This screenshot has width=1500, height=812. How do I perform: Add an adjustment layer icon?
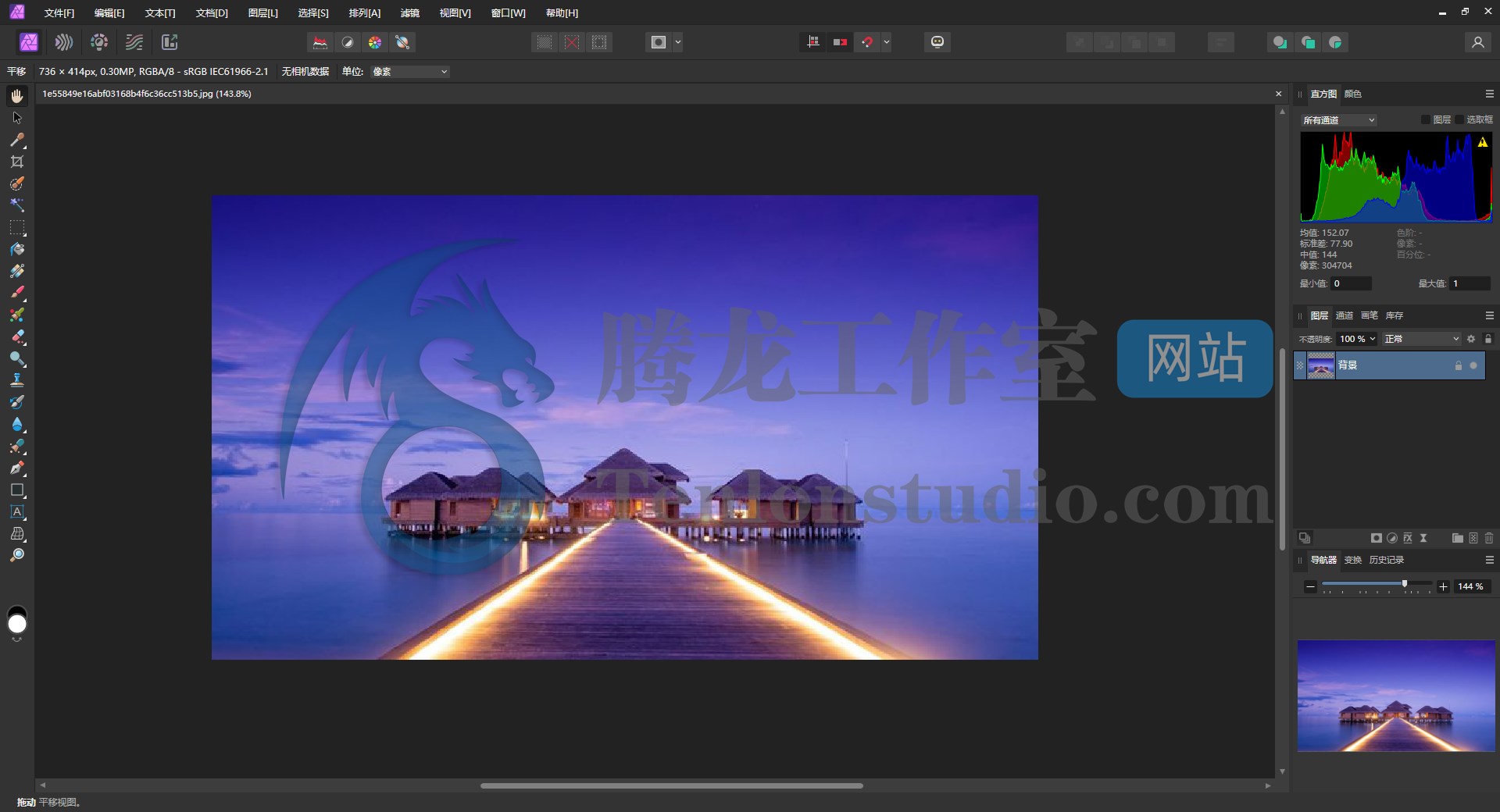[x=1392, y=538]
